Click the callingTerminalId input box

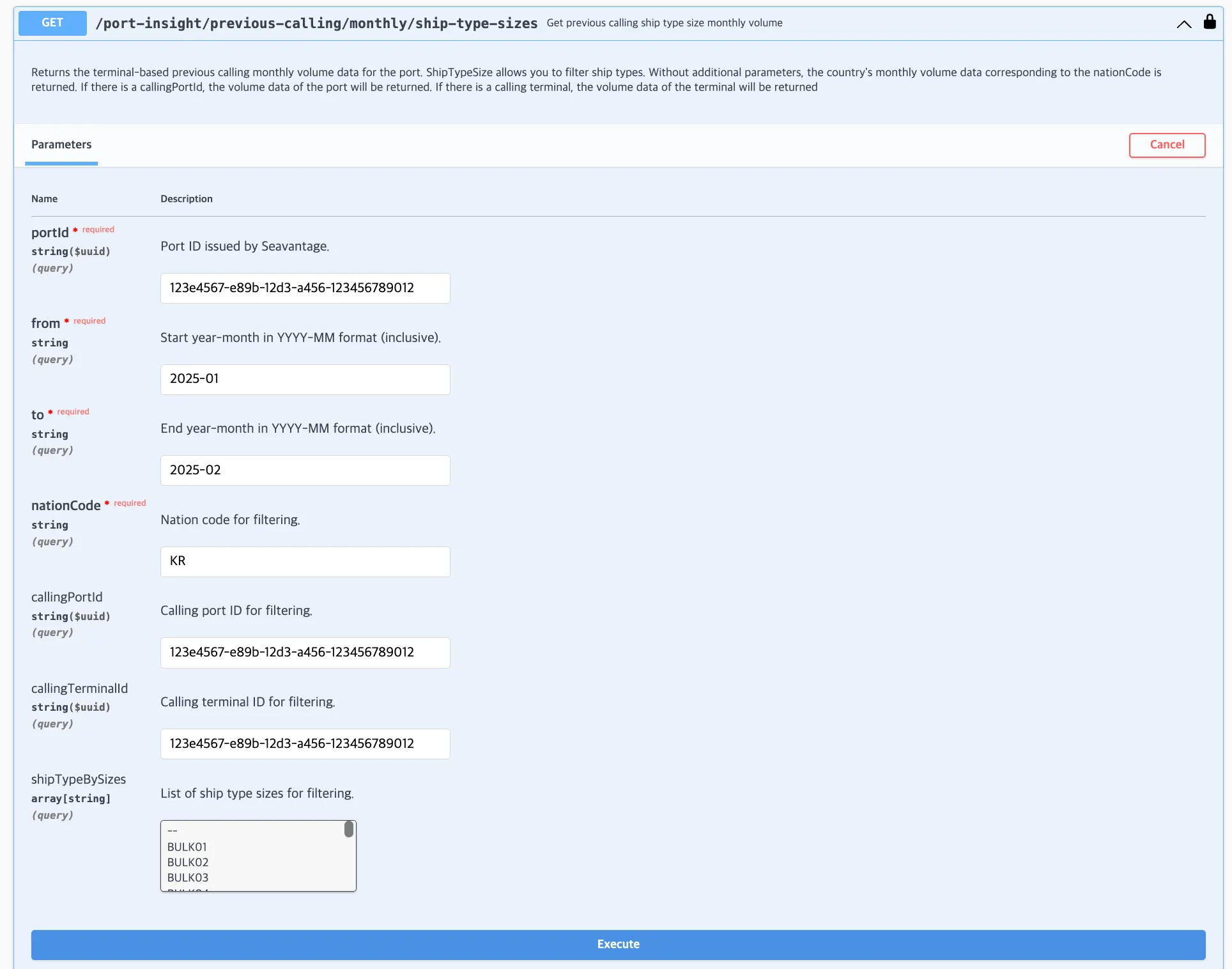tap(305, 744)
